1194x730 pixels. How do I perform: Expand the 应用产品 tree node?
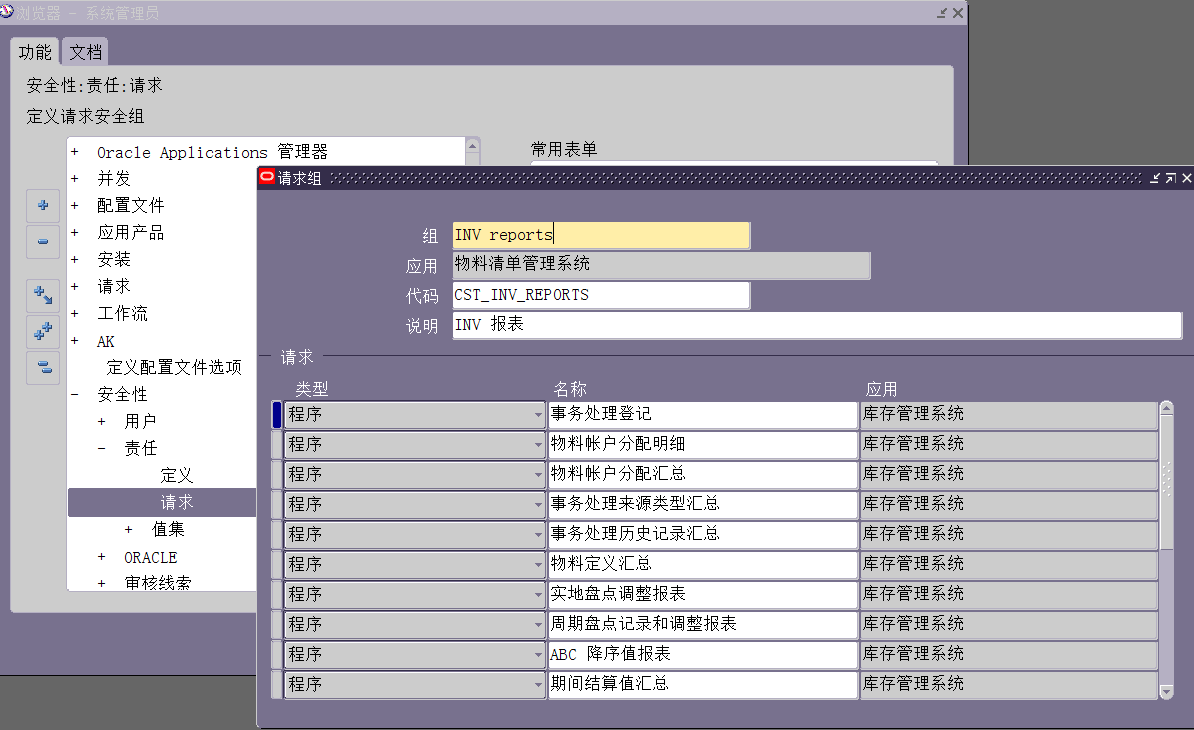coord(75,233)
